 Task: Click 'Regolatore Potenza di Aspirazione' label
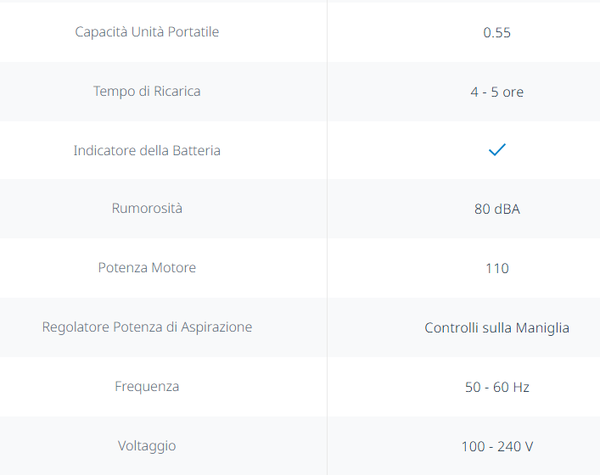(147, 327)
